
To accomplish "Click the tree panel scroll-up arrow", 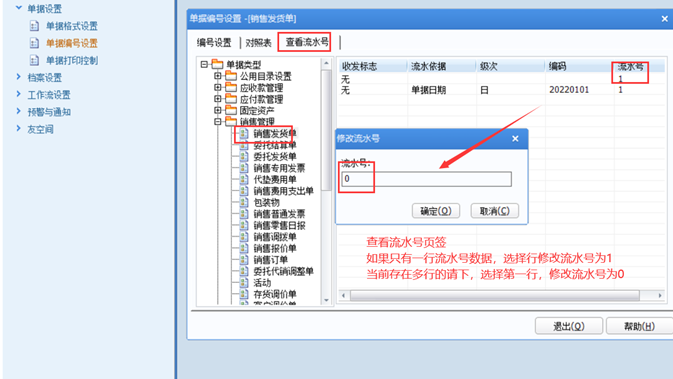I will tap(326, 64).
